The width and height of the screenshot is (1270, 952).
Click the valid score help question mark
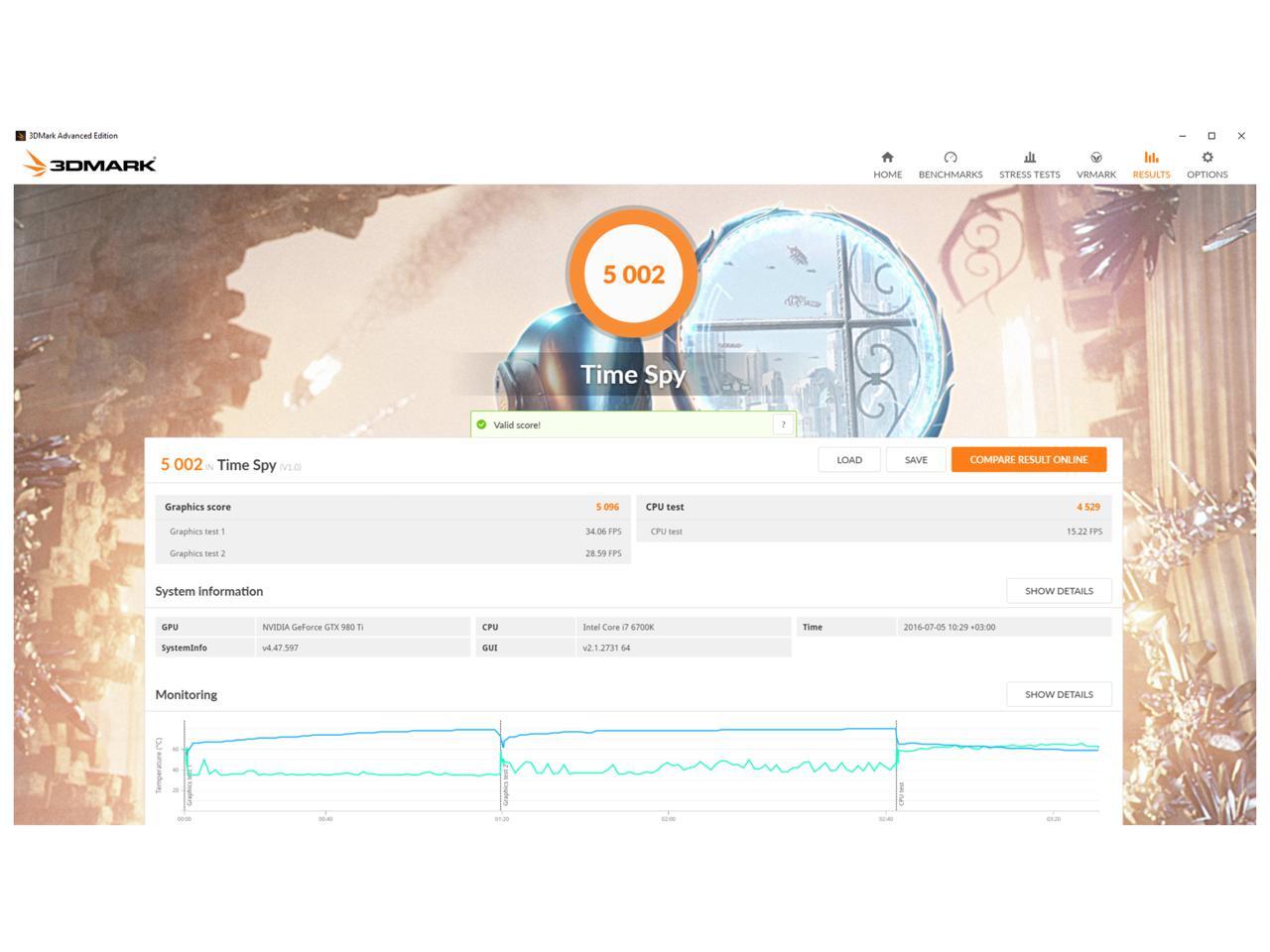783,424
